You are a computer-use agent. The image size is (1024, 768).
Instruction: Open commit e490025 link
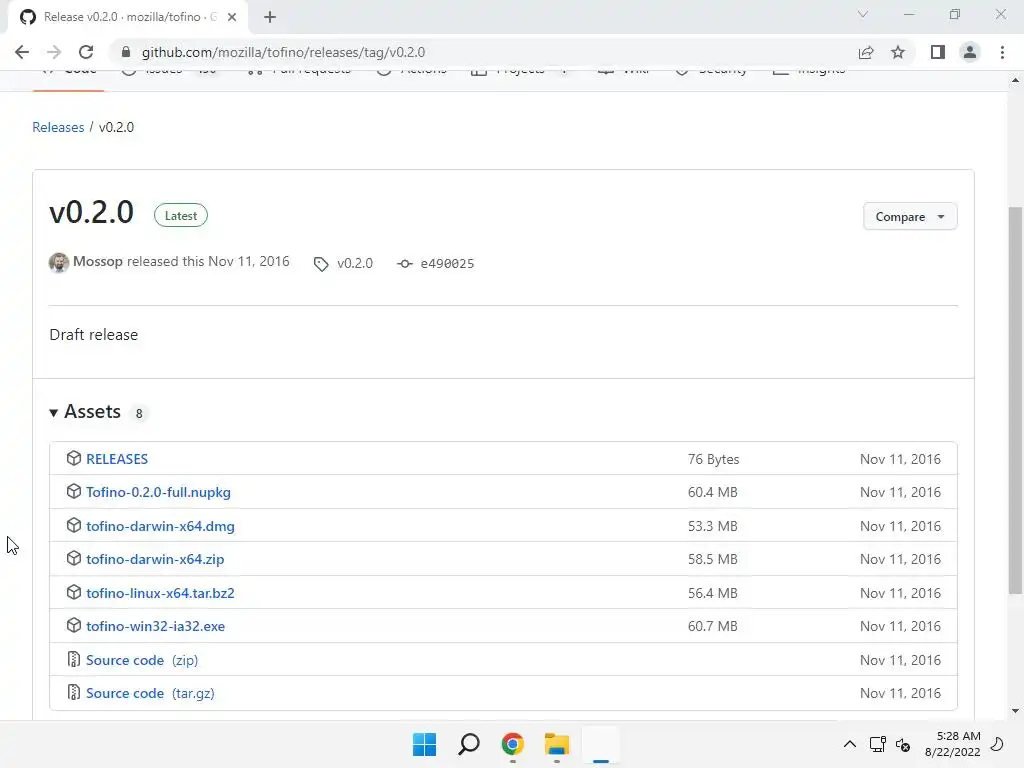pyautogui.click(x=447, y=264)
